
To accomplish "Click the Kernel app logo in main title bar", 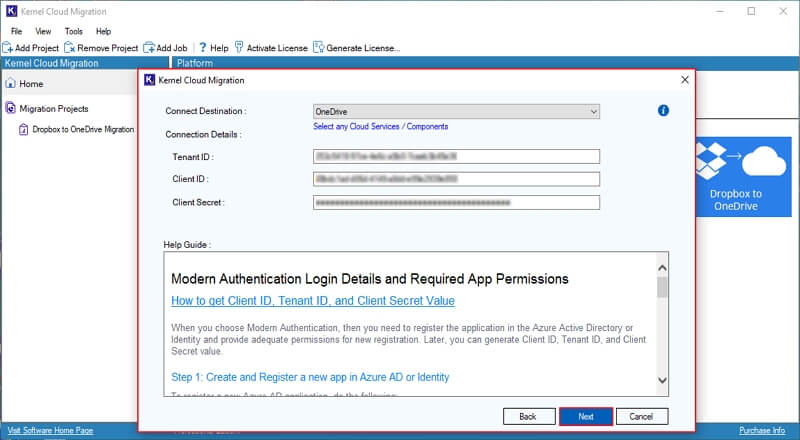I will pos(12,11).
